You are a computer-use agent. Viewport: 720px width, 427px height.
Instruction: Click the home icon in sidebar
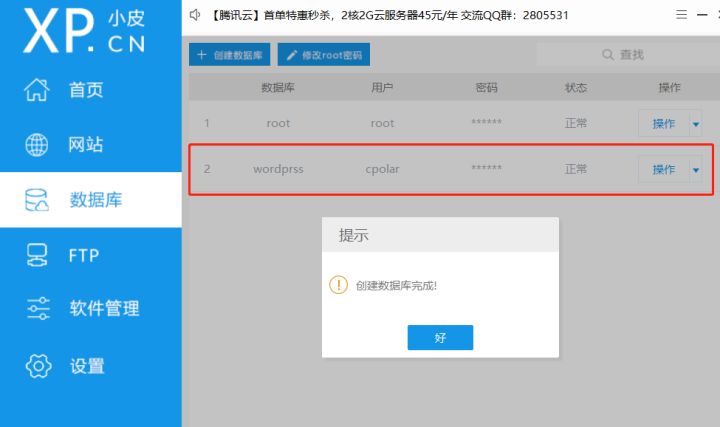36,90
